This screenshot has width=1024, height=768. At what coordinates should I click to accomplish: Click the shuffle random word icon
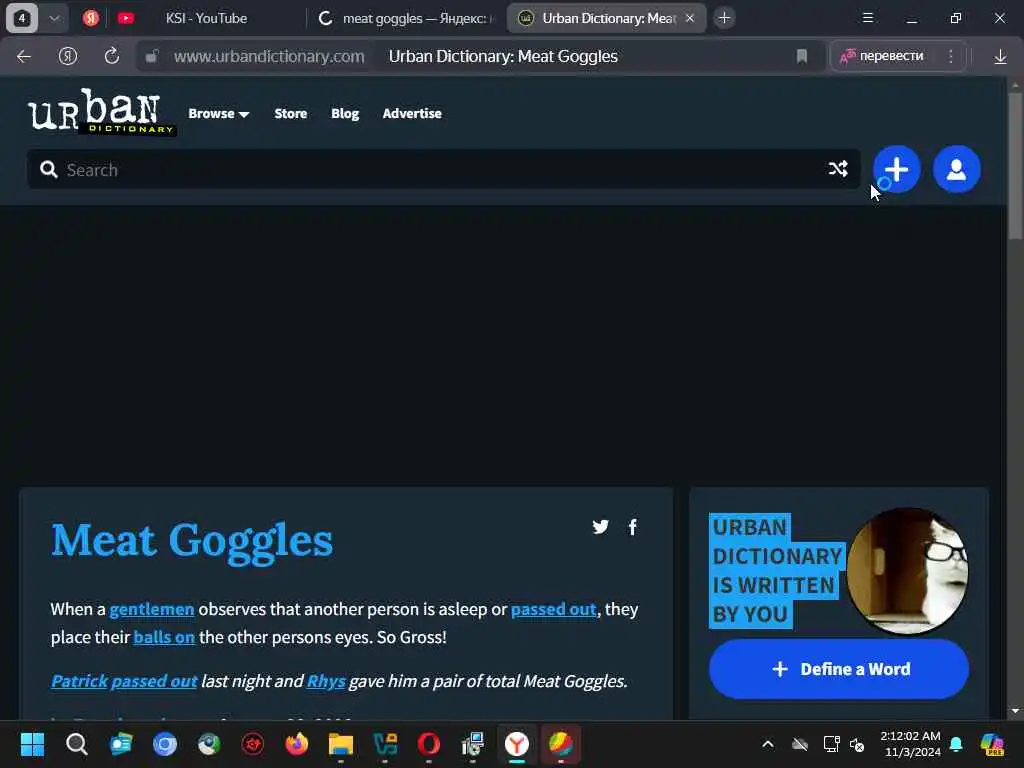click(x=839, y=169)
